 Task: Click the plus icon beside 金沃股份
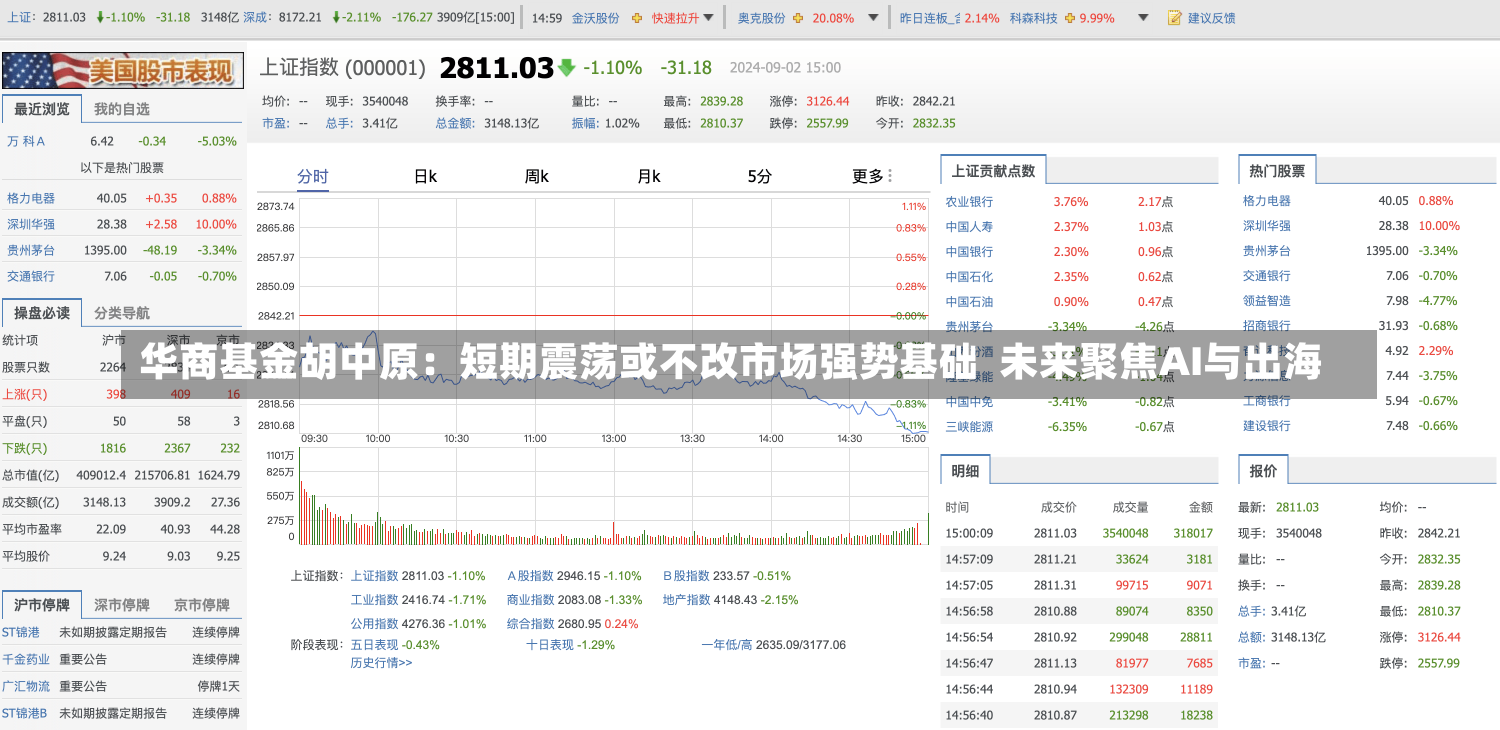635,18
